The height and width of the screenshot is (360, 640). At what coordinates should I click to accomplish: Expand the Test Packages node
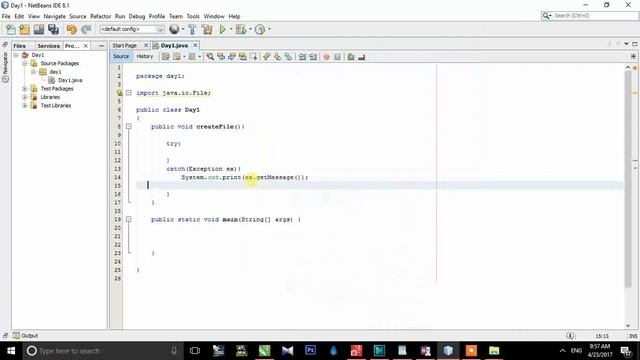pos(25,89)
